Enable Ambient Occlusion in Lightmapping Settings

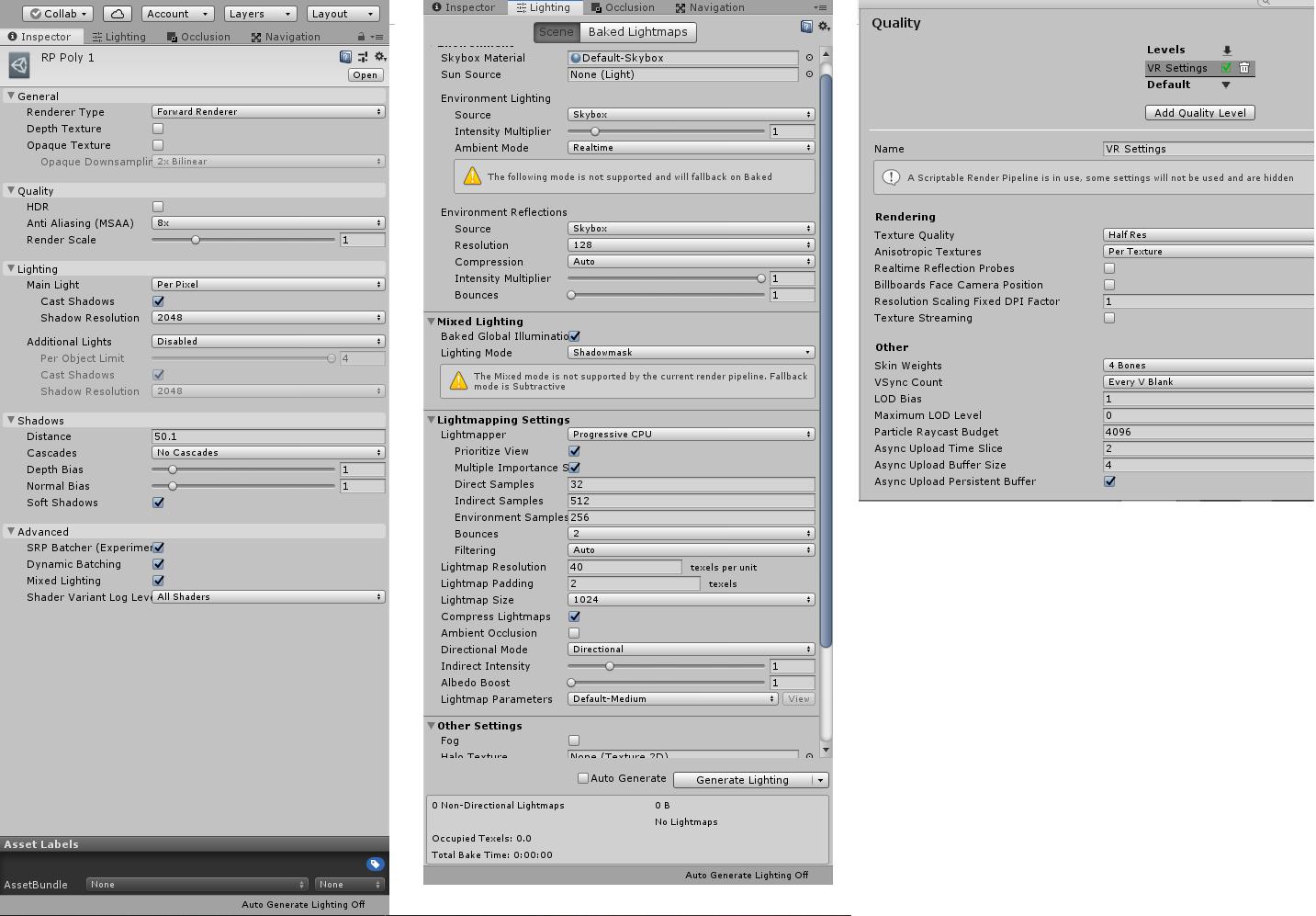click(x=574, y=633)
